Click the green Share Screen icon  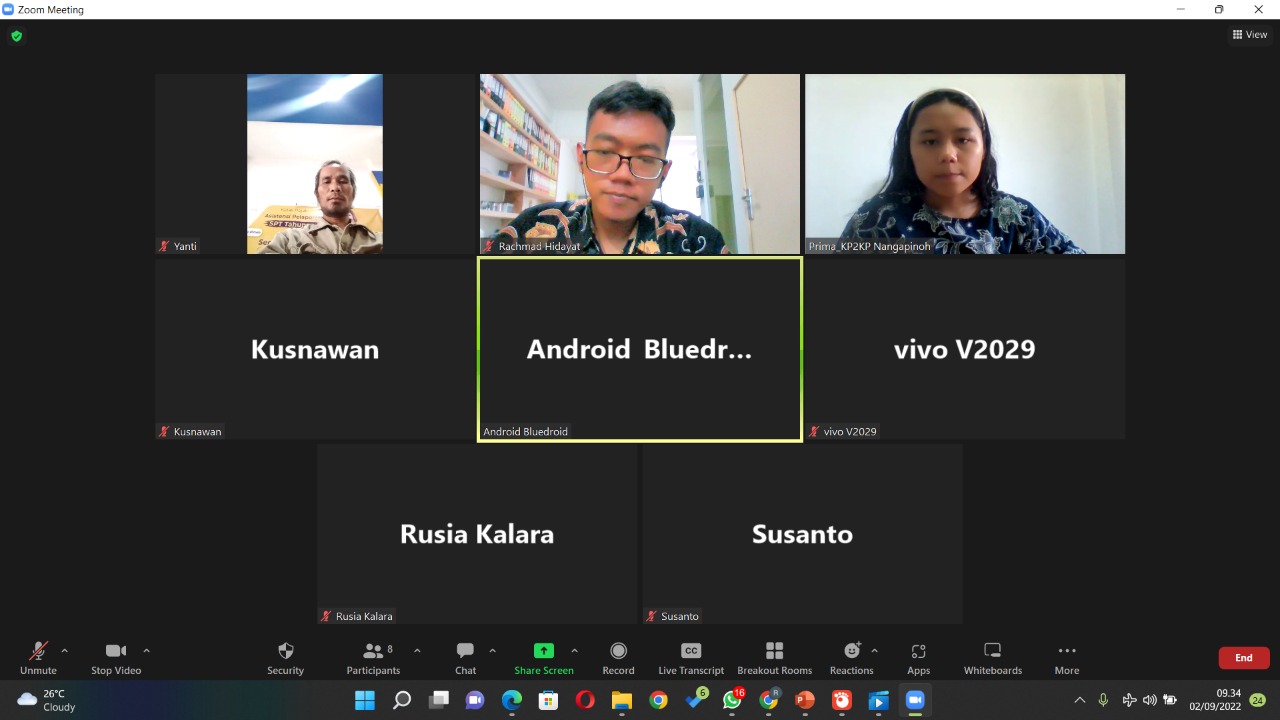[543, 651]
